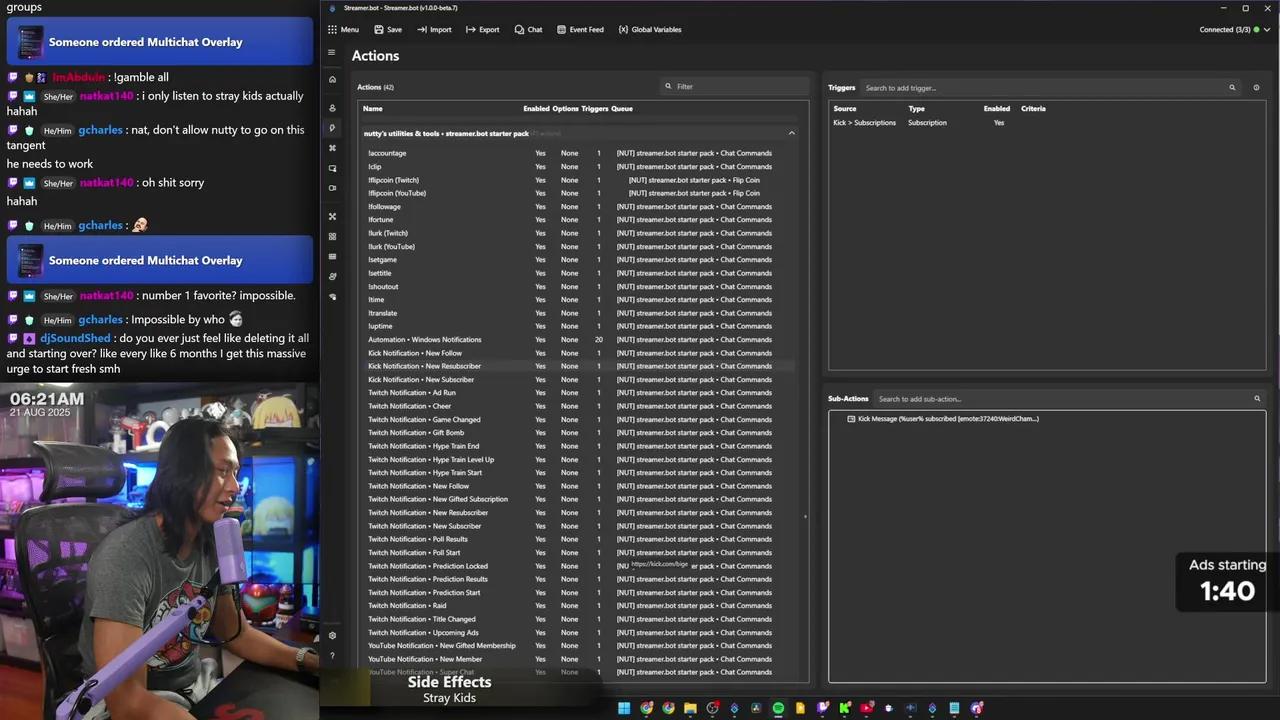This screenshot has height=720, width=1280.
Task: Select Twitch Notification • Gift Bomb action
Action: [416, 433]
